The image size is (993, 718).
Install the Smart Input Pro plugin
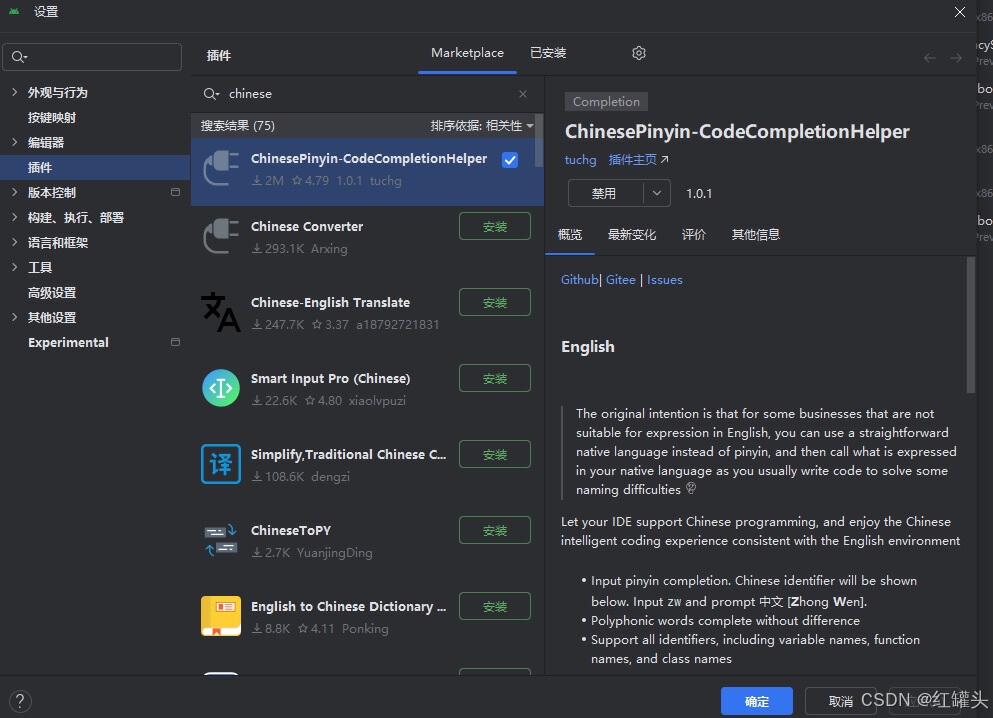coord(495,379)
